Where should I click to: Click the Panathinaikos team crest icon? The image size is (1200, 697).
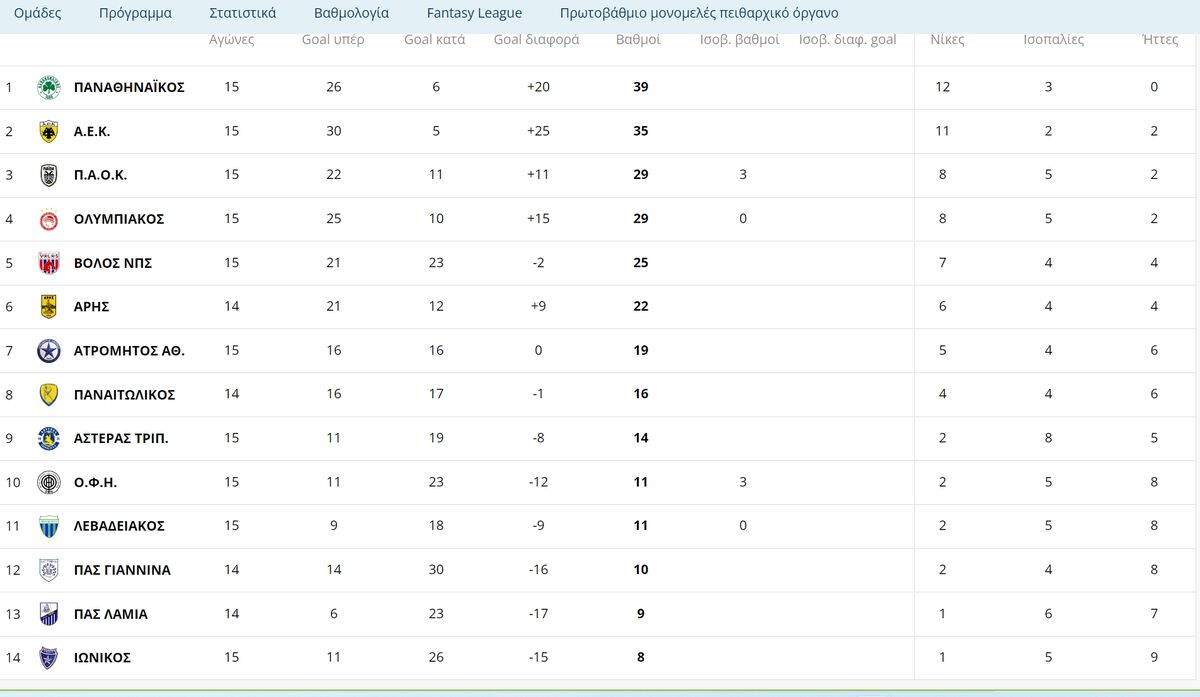pyautogui.click(x=48, y=88)
